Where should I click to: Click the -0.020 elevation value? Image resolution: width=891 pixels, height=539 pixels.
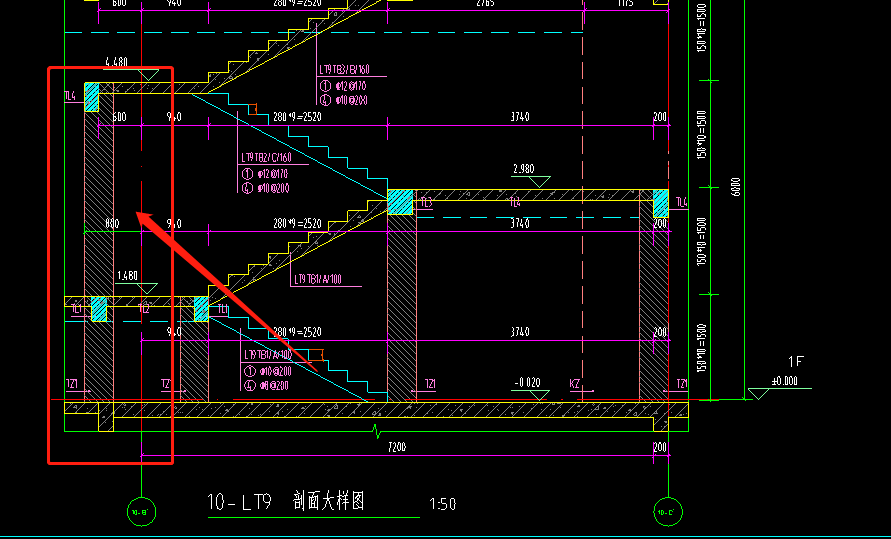pos(527,383)
